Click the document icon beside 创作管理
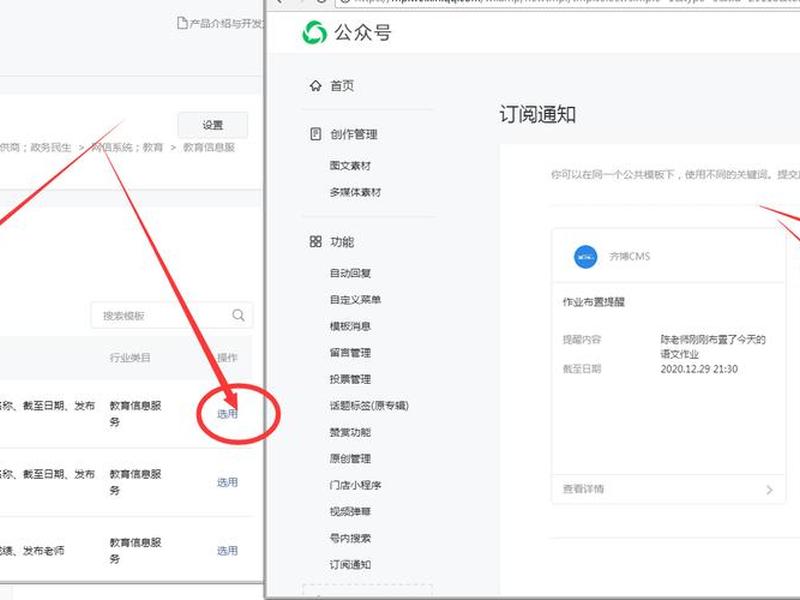Viewport: 800px width, 600px height. click(x=315, y=134)
